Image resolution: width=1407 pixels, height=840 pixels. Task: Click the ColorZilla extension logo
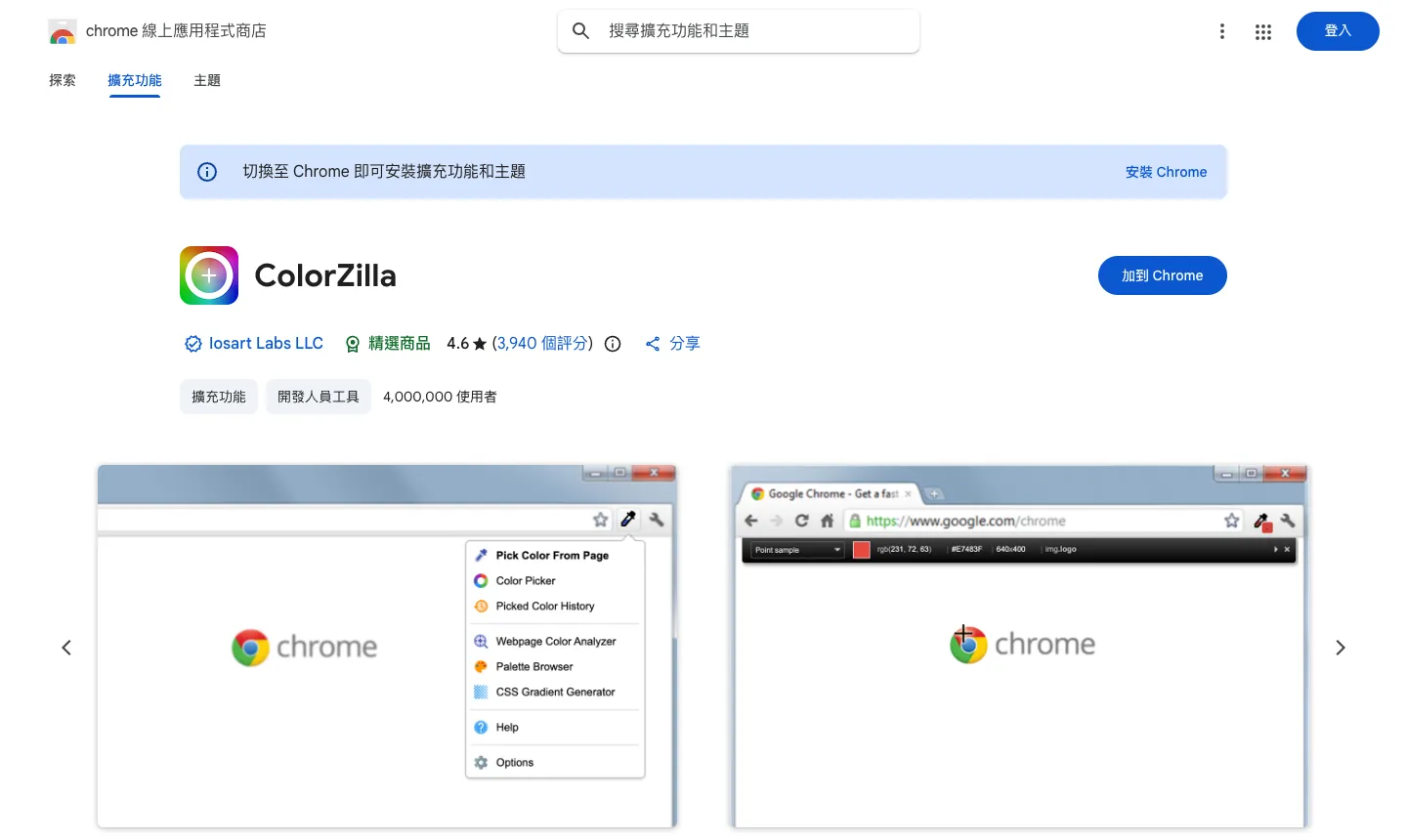pos(209,275)
